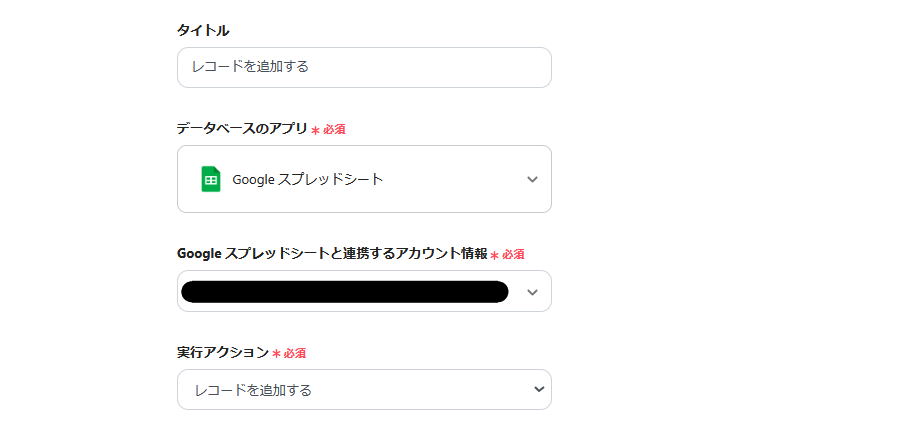Screen dimensions: 897x435
Task: Click the Google スプレッドシートと連携するアカウント情報 label
Action: (332, 254)
